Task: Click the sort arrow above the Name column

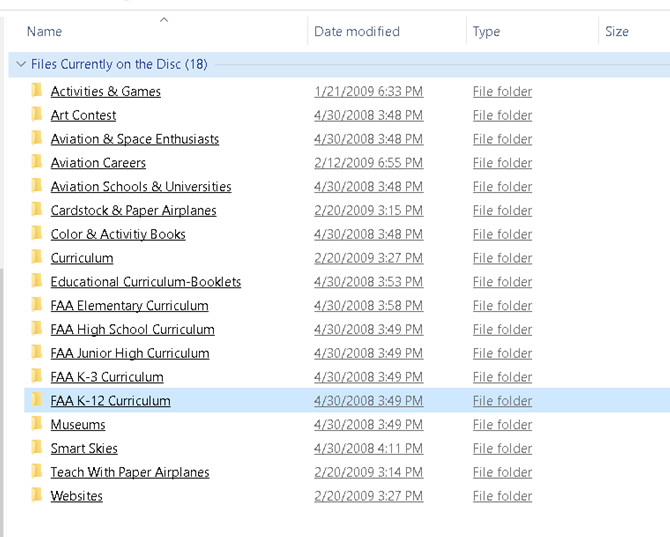Action: [164, 19]
